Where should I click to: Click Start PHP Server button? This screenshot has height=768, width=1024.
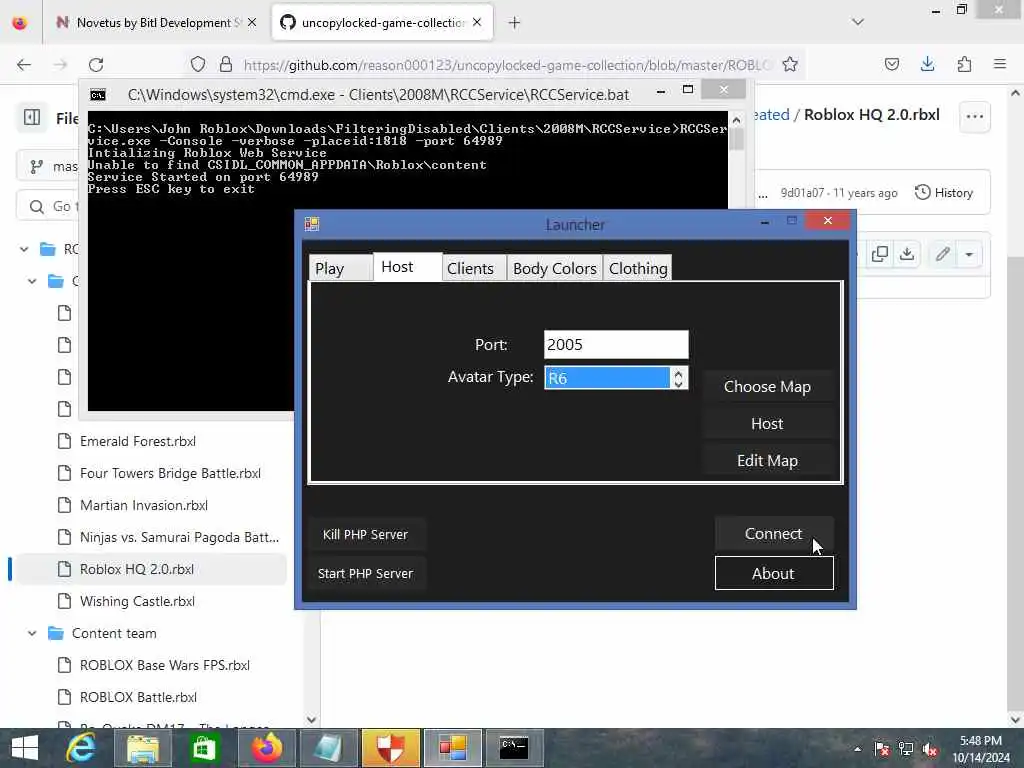[x=366, y=573]
